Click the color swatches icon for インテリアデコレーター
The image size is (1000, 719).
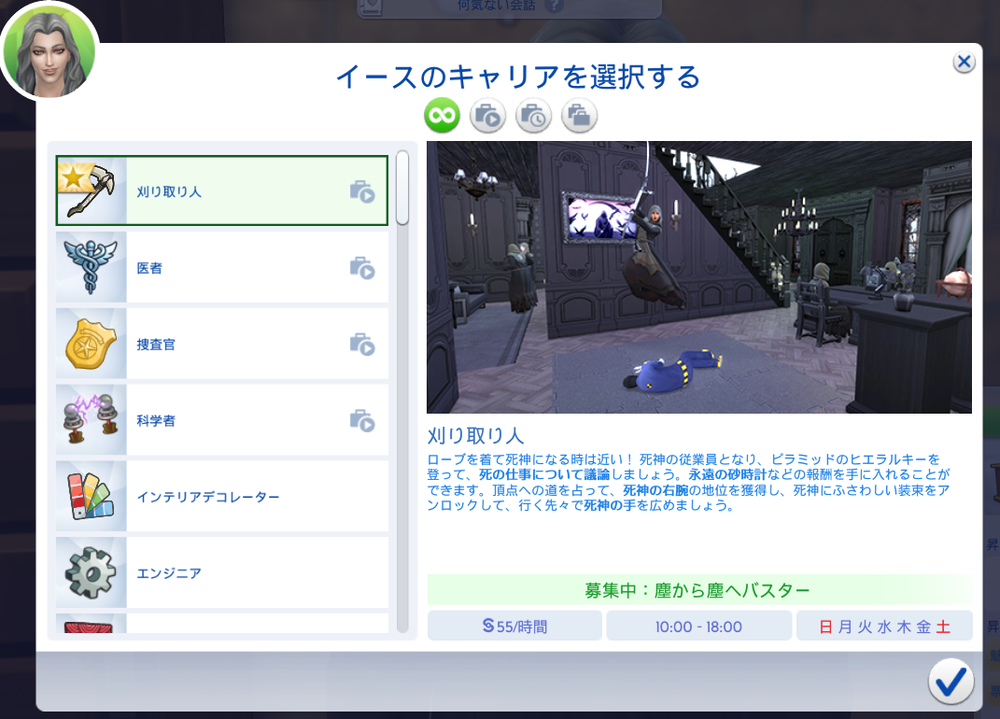[x=91, y=496]
